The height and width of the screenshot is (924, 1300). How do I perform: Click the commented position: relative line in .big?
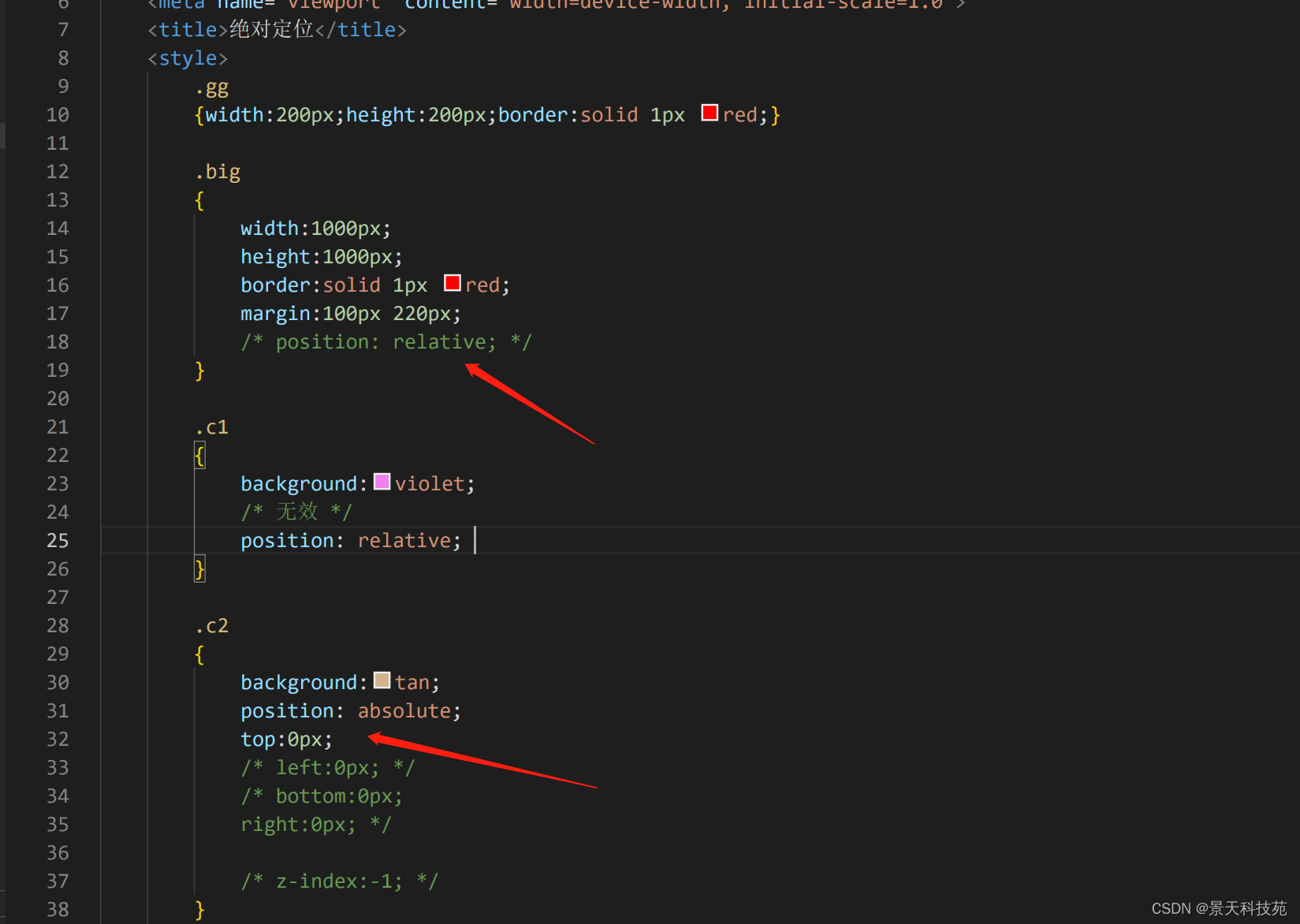[x=386, y=342]
